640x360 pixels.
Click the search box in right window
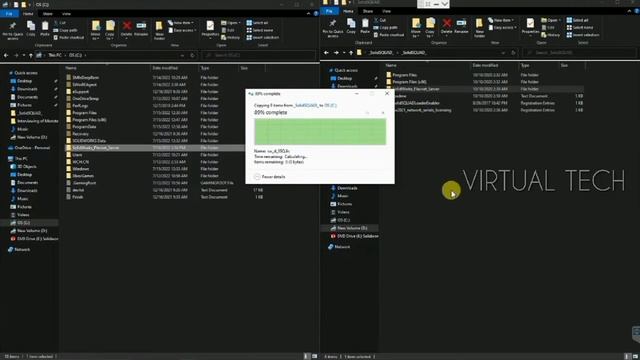click(x=580, y=53)
